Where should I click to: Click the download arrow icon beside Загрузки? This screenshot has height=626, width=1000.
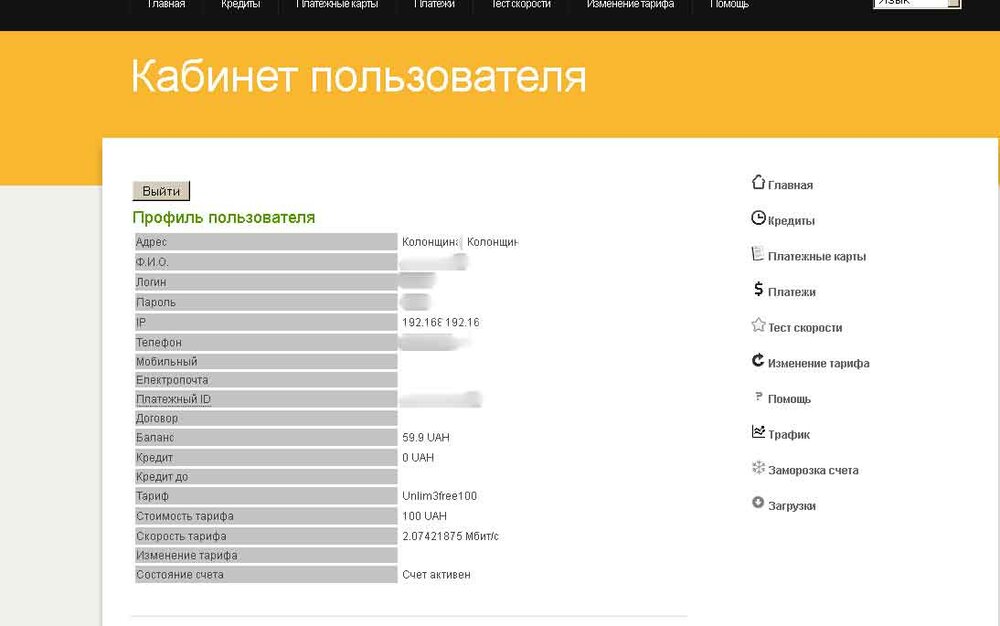tap(758, 503)
